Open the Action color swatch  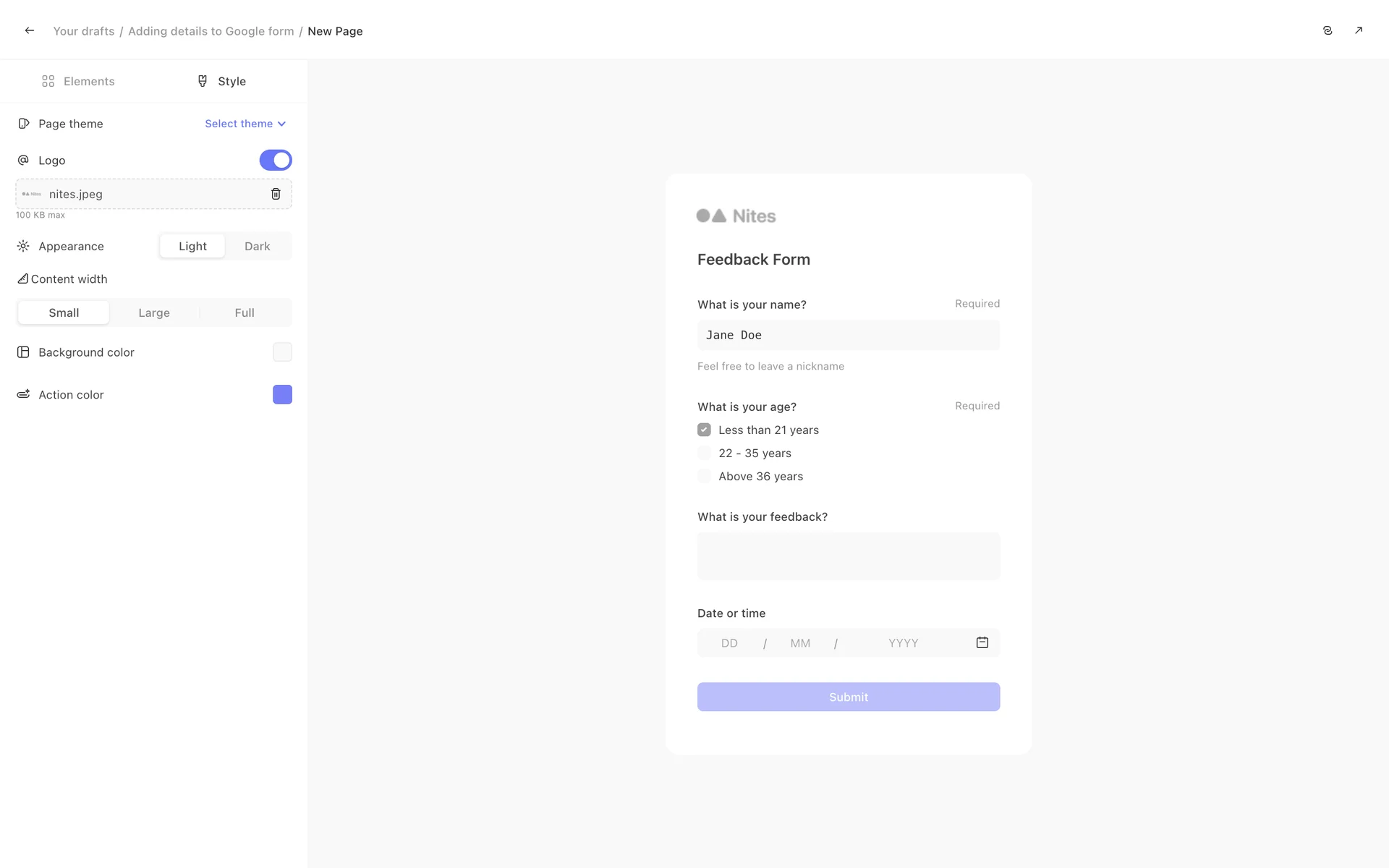point(282,394)
